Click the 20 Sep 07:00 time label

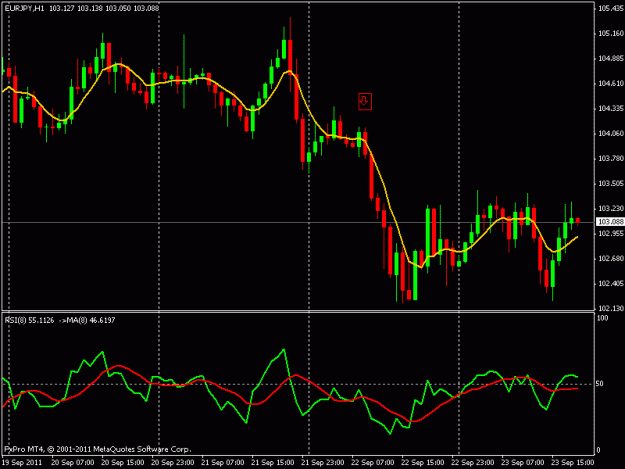(73, 463)
